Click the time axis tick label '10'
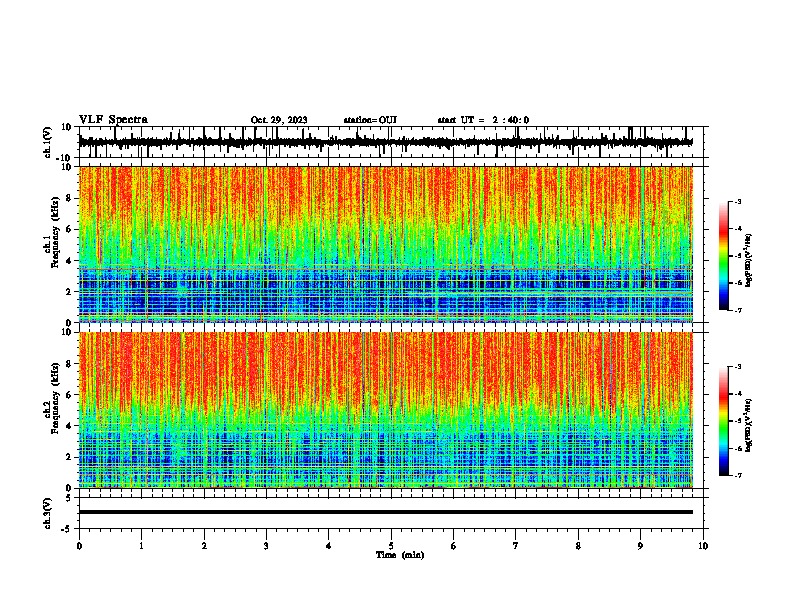 [x=703, y=546]
